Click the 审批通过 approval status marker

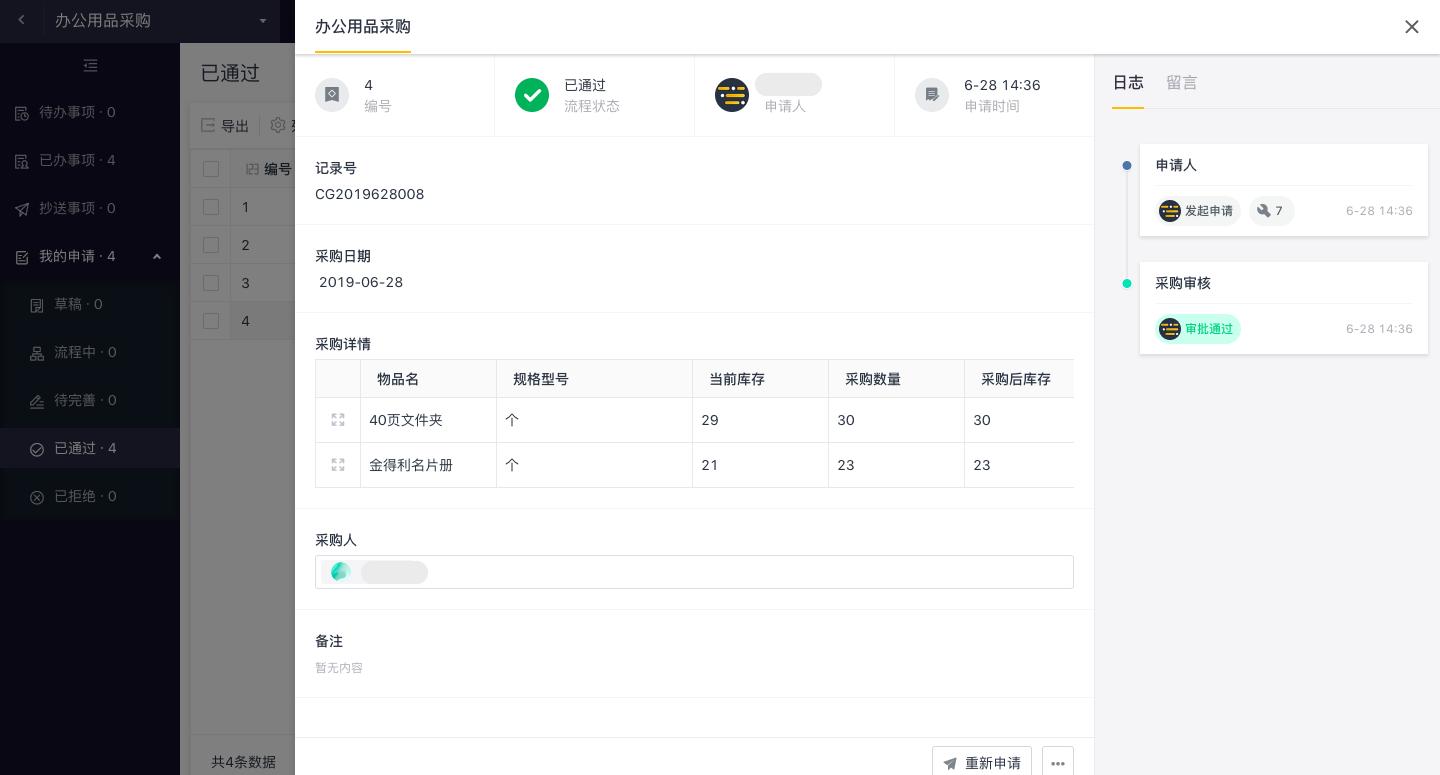[x=1208, y=329]
